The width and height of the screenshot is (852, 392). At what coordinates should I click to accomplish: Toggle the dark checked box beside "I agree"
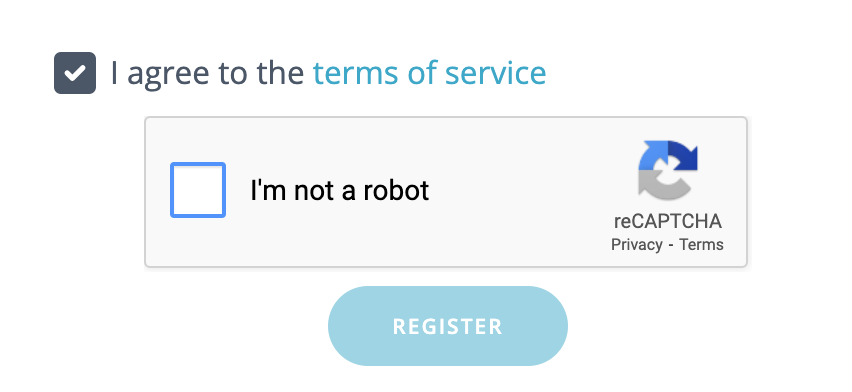pyautogui.click(x=75, y=73)
